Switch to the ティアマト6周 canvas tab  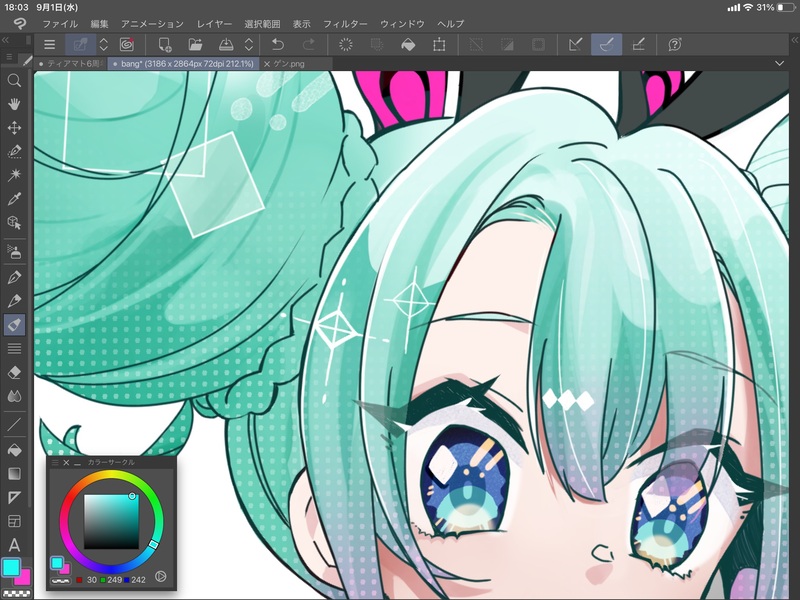point(71,64)
